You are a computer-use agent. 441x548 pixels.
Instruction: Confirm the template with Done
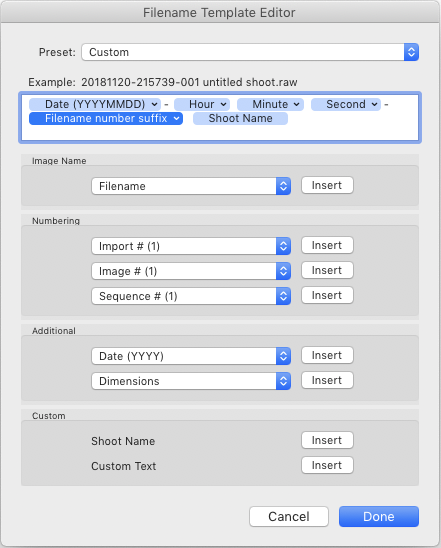(379, 517)
